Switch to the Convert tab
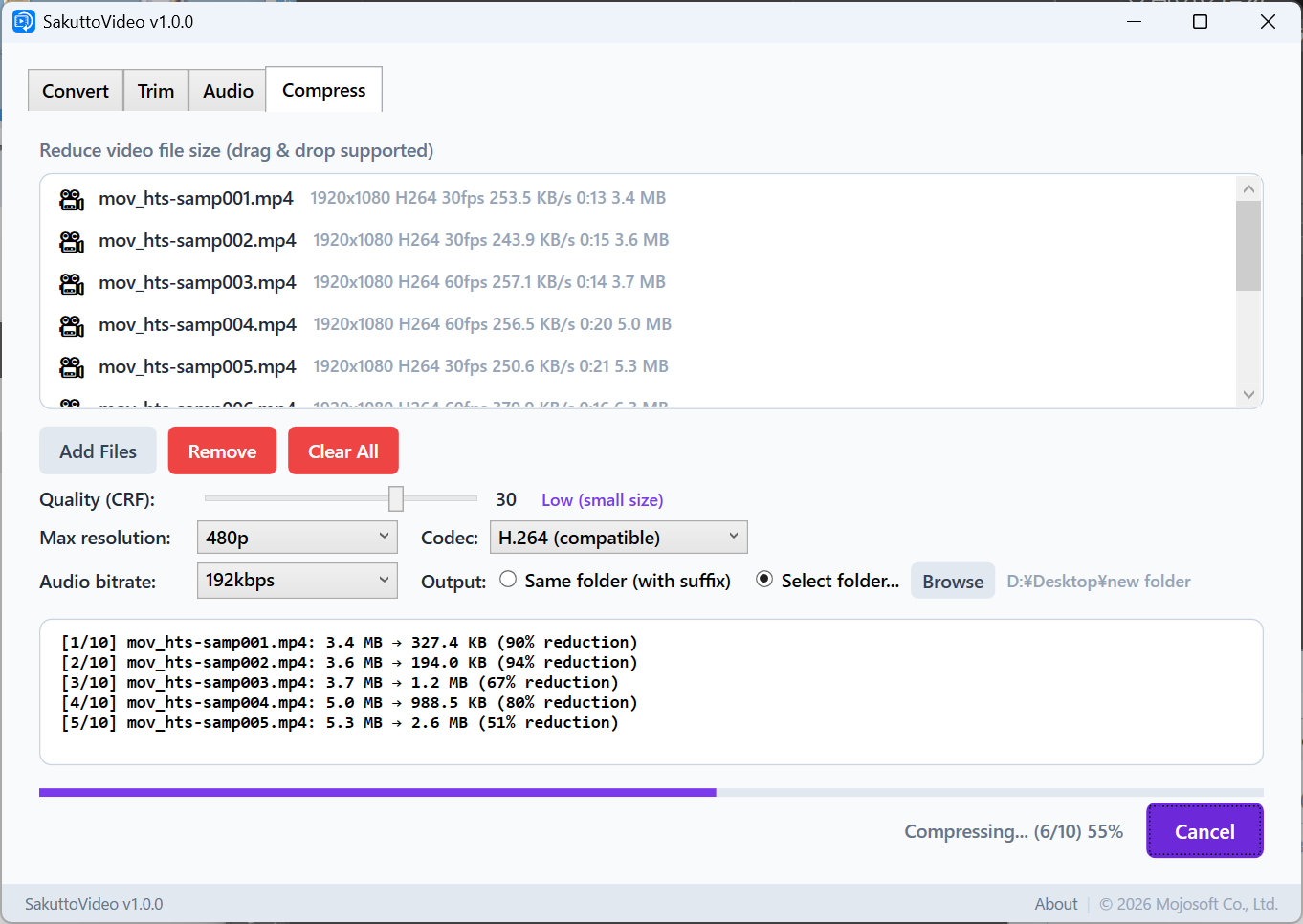Screen dimensions: 1303x924 tap(76, 91)
